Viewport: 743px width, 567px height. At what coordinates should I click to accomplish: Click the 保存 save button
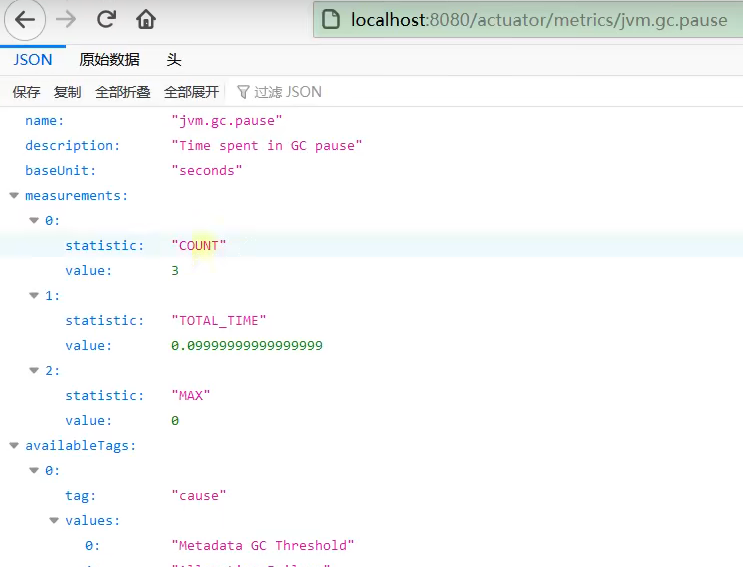(26, 92)
